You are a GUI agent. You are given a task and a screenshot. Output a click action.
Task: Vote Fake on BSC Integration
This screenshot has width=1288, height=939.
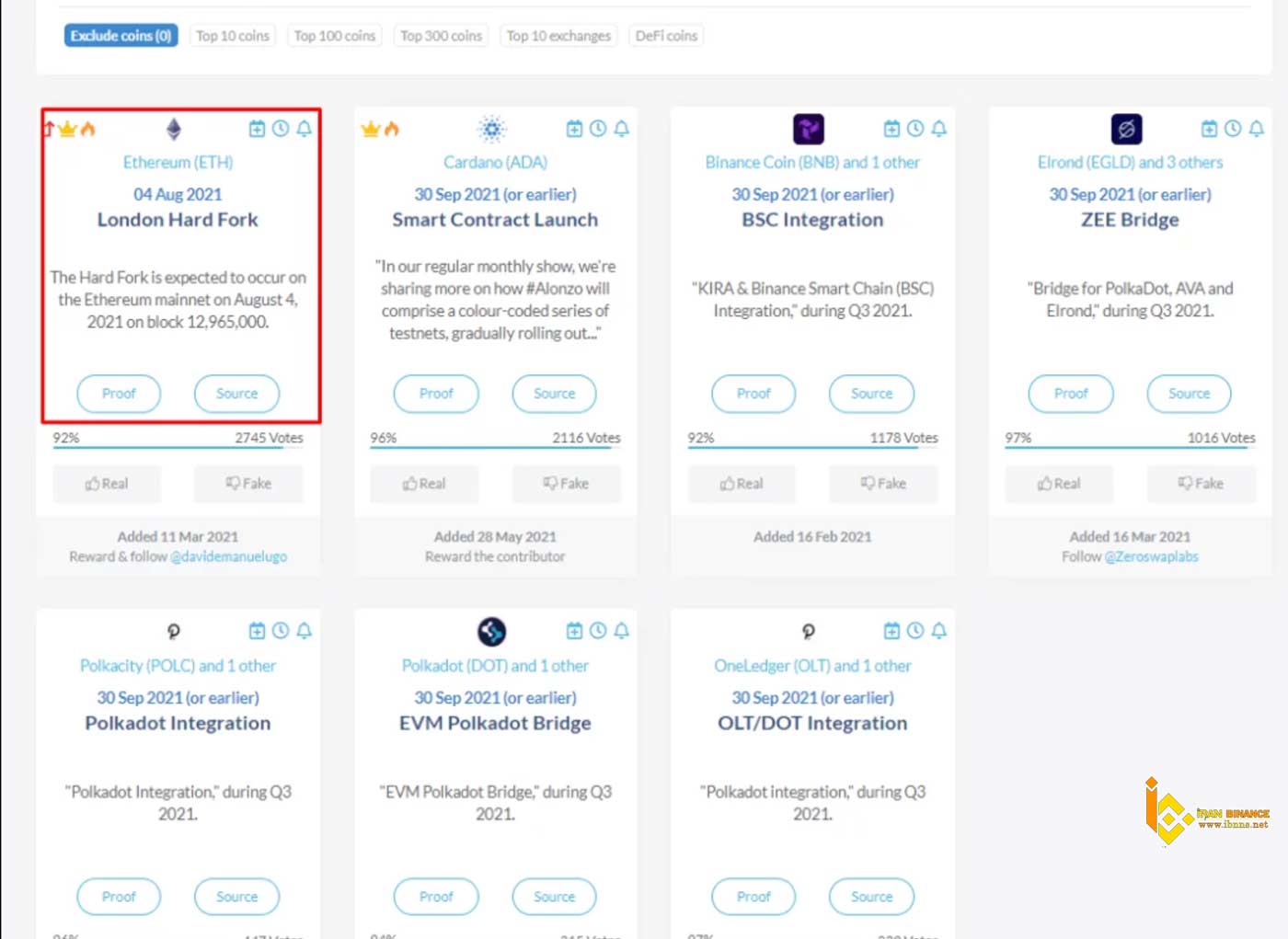(883, 484)
